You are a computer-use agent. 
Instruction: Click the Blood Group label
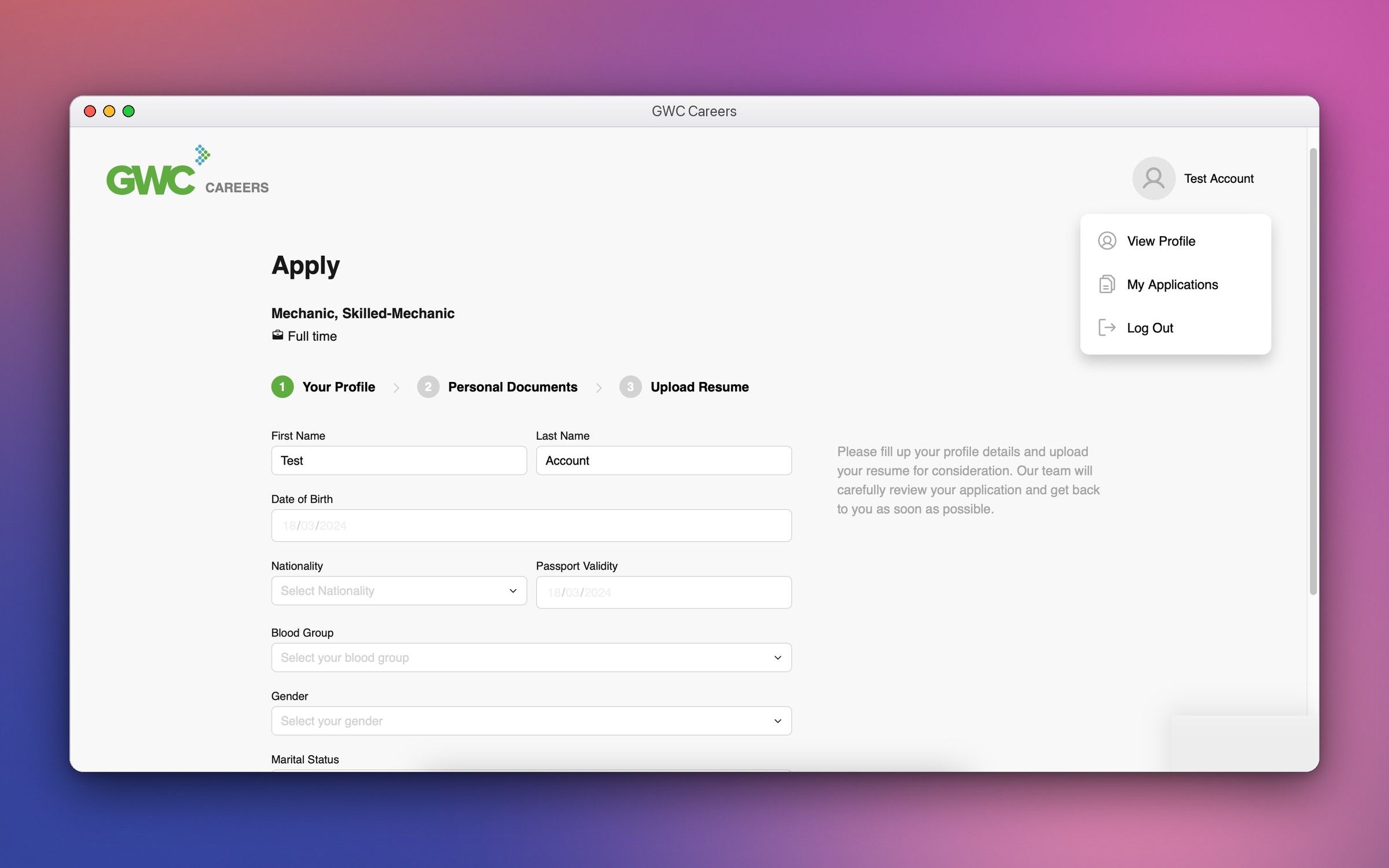coord(302,632)
